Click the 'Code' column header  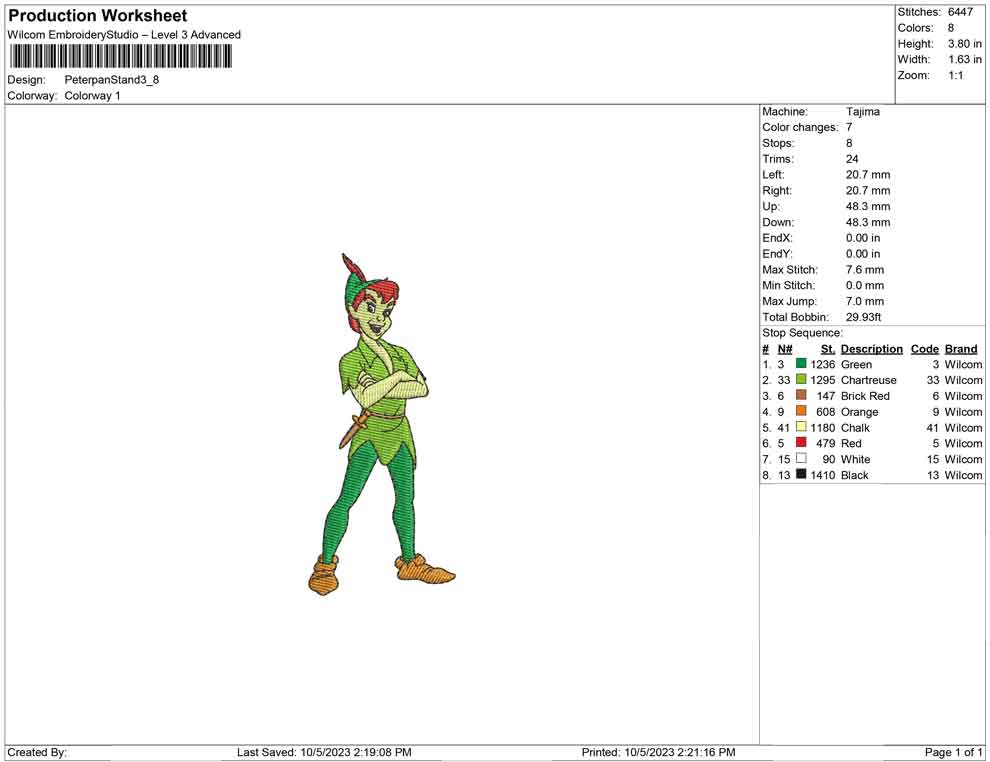coord(924,348)
